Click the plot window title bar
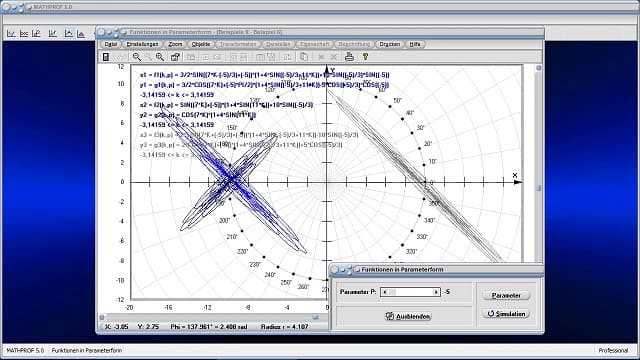The width and height of the screenshot is (640, 360). coord(320,32)
